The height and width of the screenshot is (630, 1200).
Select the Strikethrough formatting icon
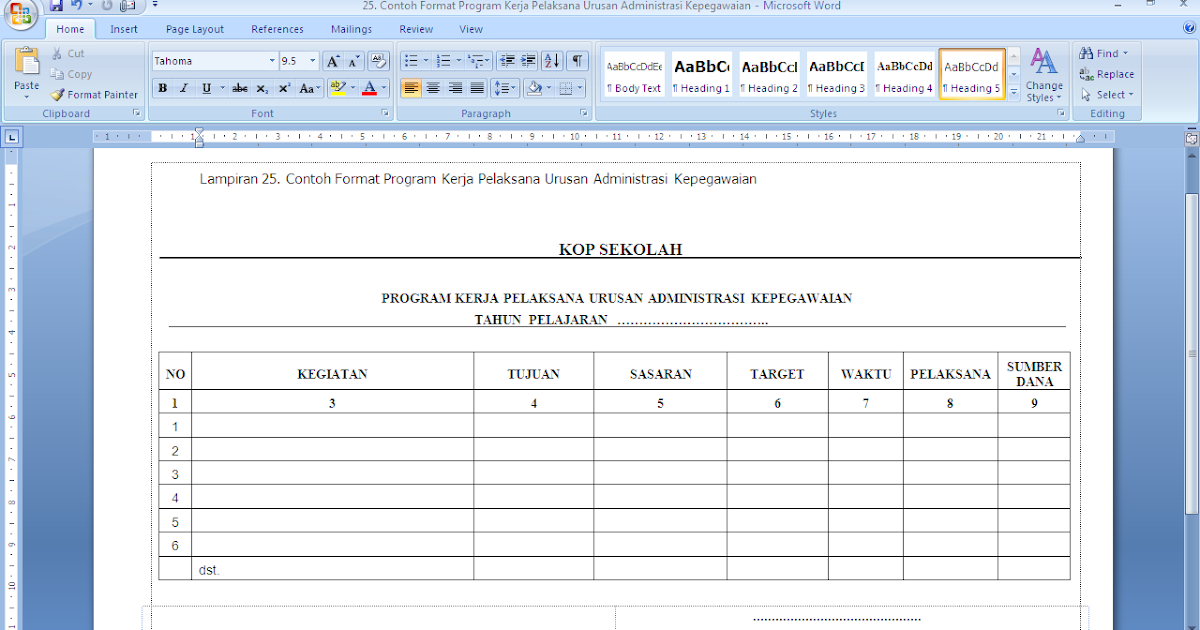239,89
